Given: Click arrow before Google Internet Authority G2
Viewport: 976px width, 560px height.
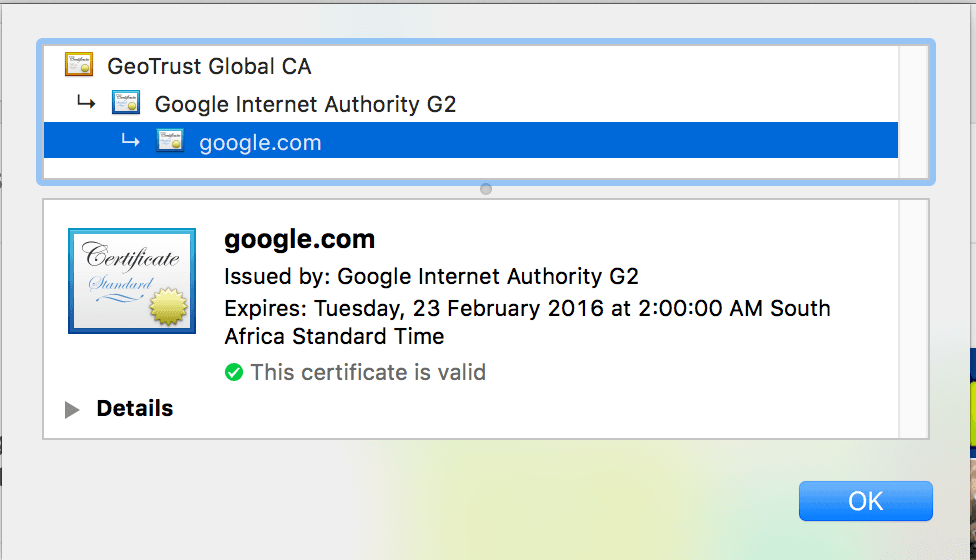Looking at the screenshot, I should click(86, 102).
